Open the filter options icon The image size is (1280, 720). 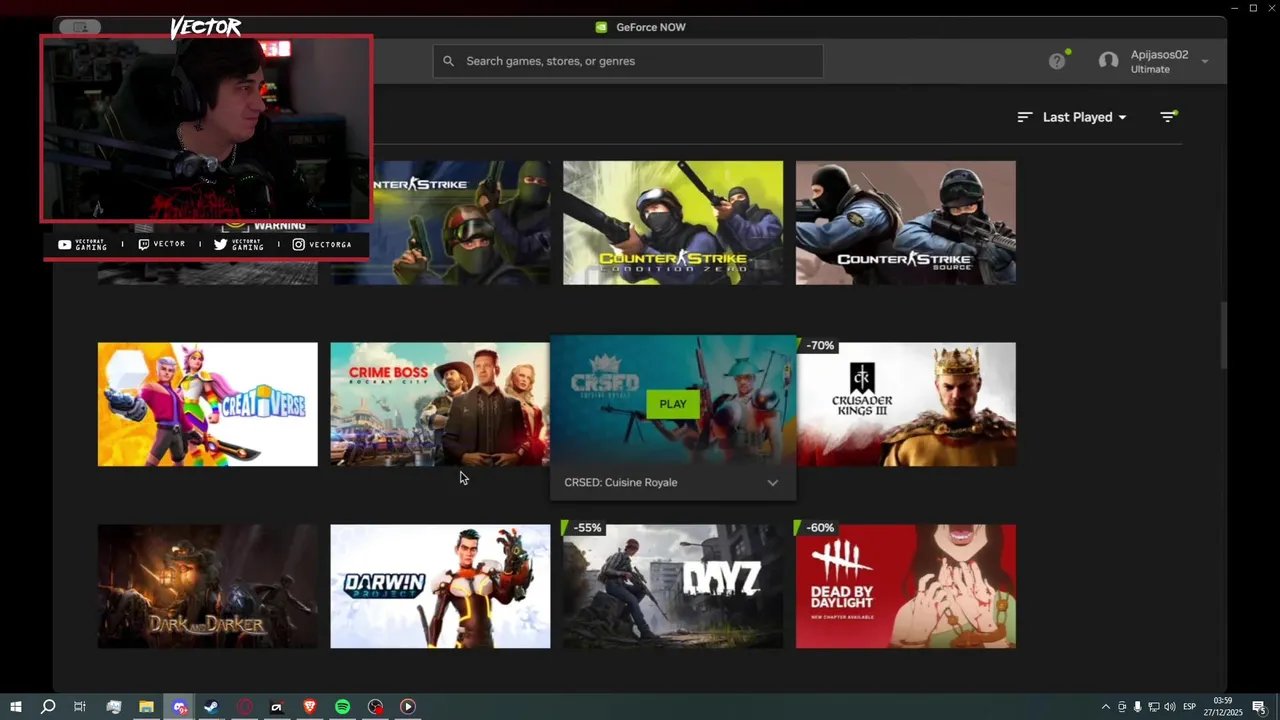(1168, 117)
